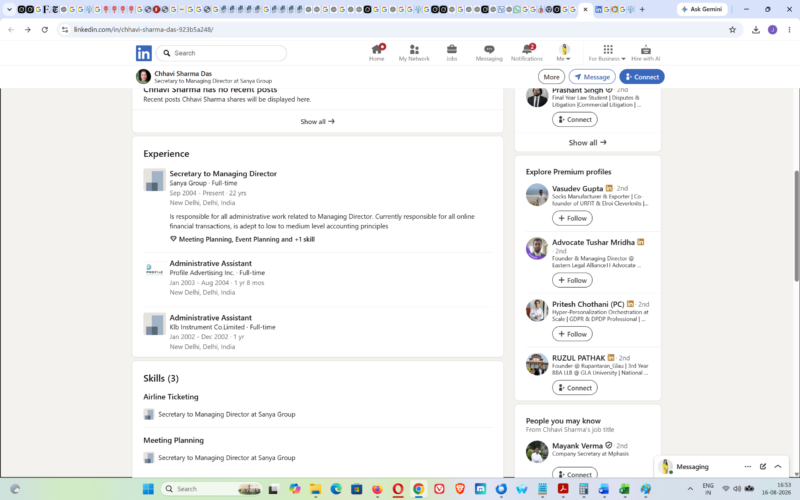Open Messaging overlay three-dot options
The height and width of the screenshot is (500, 800).
[747, 466]
